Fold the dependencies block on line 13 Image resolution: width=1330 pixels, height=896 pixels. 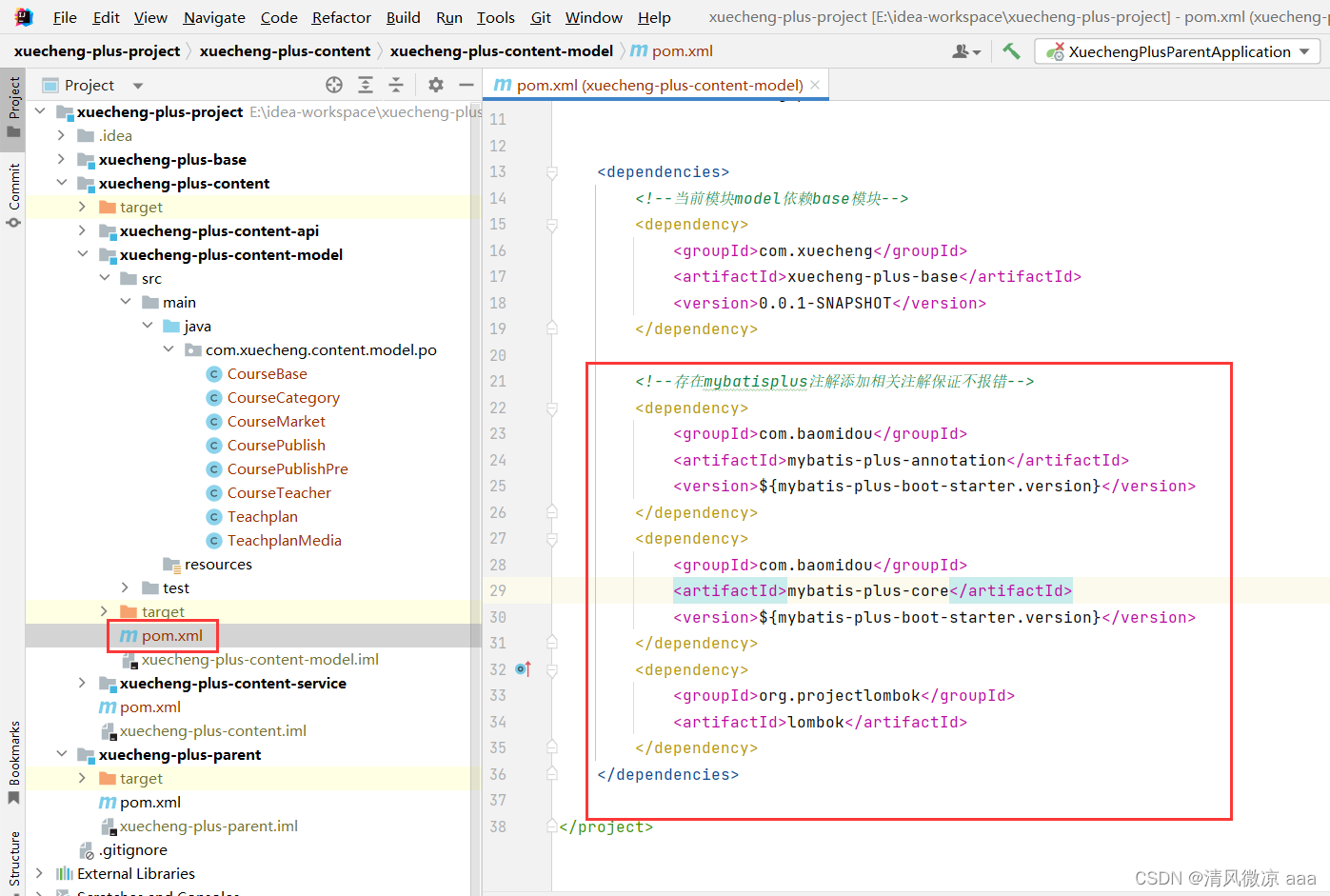pos(552,172)
